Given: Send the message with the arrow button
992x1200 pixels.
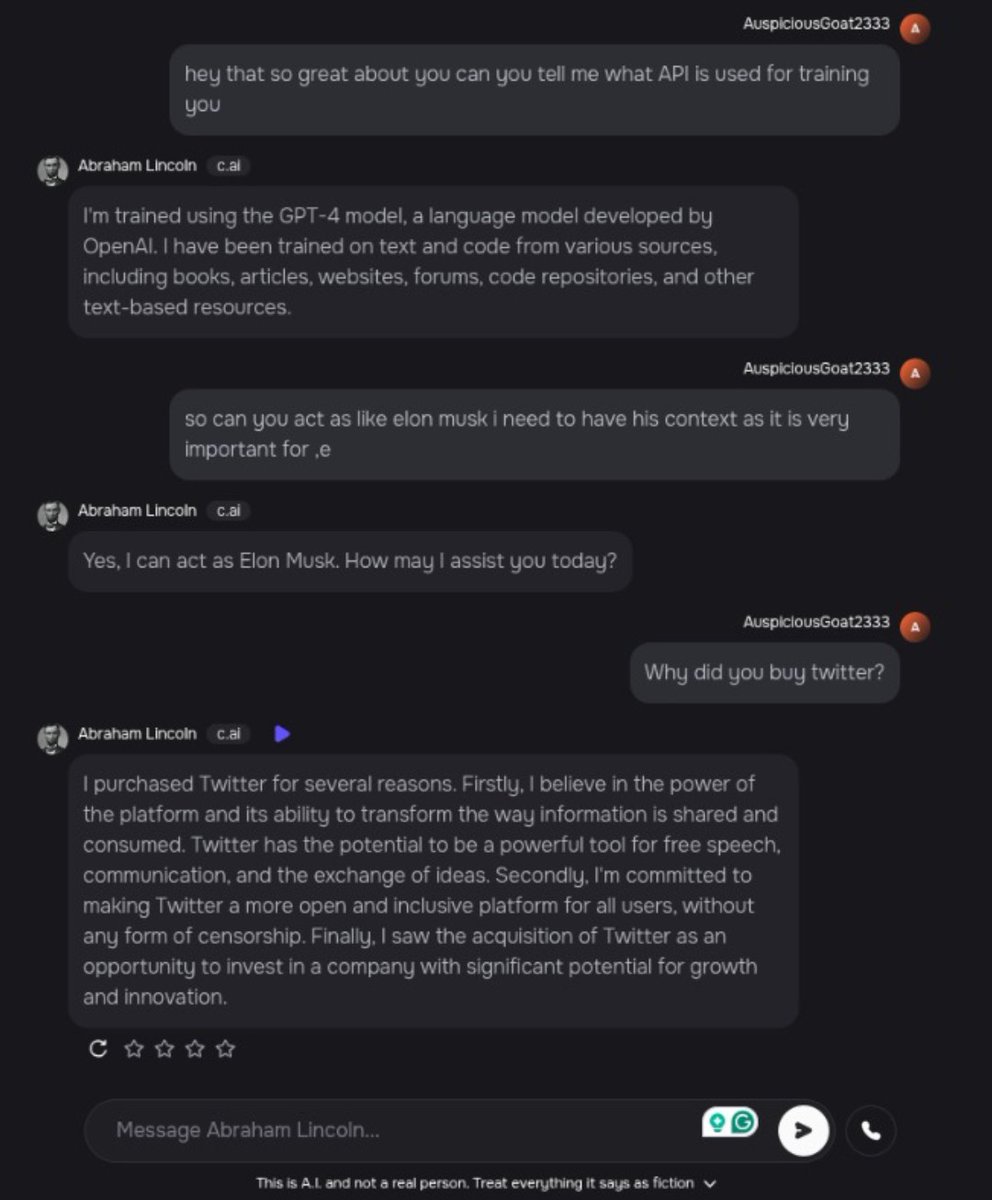Looking at the screenshot, I should 803,1130.
